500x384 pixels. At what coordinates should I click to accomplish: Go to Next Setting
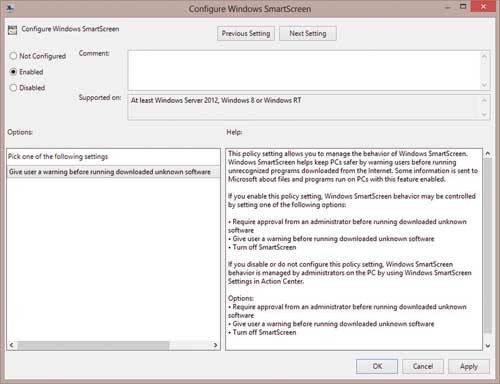pyautogui.click(x=308, y=34)
